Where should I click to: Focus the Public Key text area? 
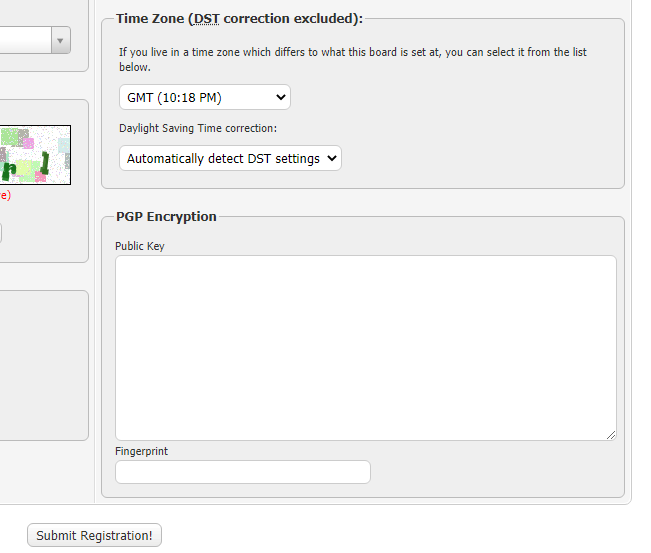[x=365, y=347]
